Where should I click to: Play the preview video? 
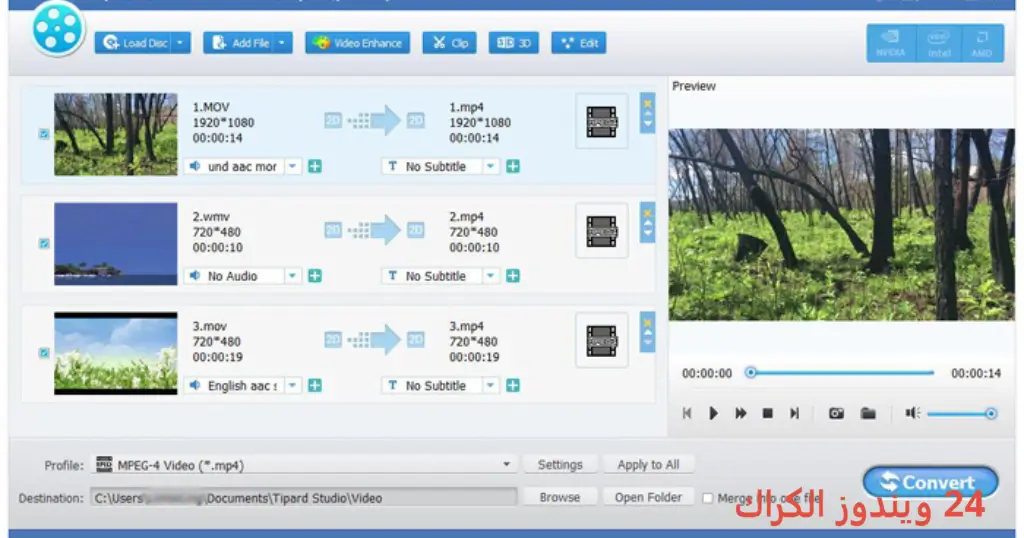pos(713,413)
